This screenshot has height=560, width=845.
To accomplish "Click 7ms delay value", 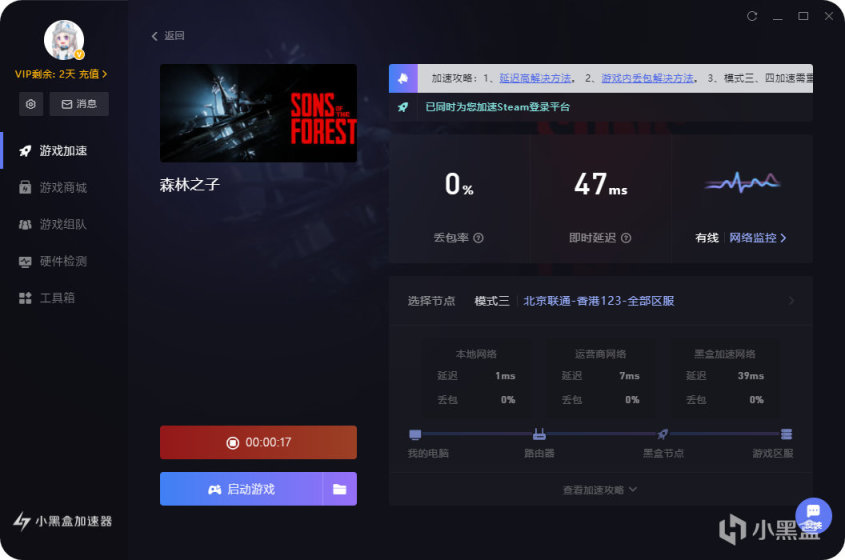I will tap(629, 376).
